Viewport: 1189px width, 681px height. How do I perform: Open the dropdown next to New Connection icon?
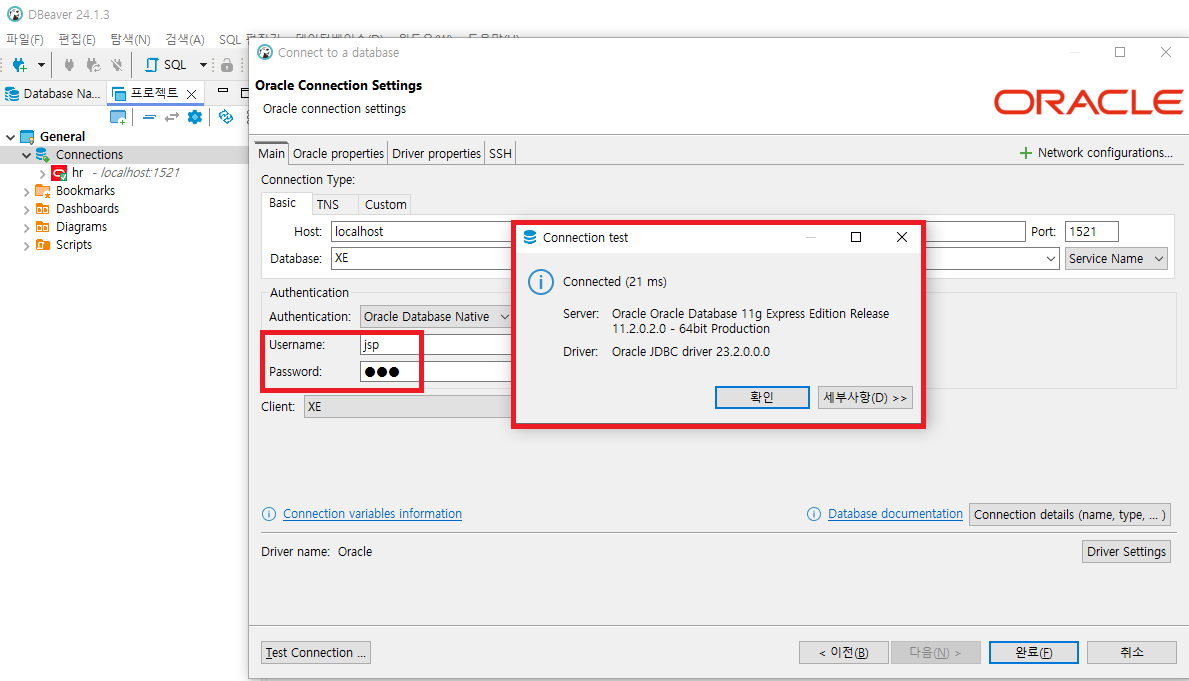[41, 65]
